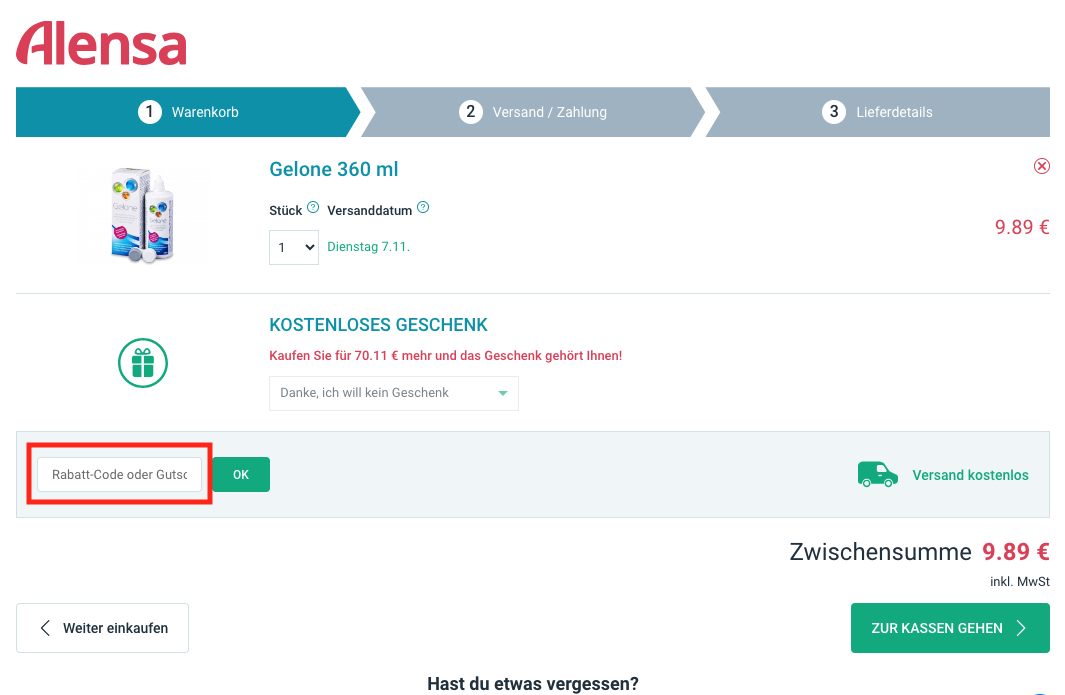The width and height of the screenshot is (1065, 695).
Task: Click the Versand kostenlos text
Action: pos(971,475)
